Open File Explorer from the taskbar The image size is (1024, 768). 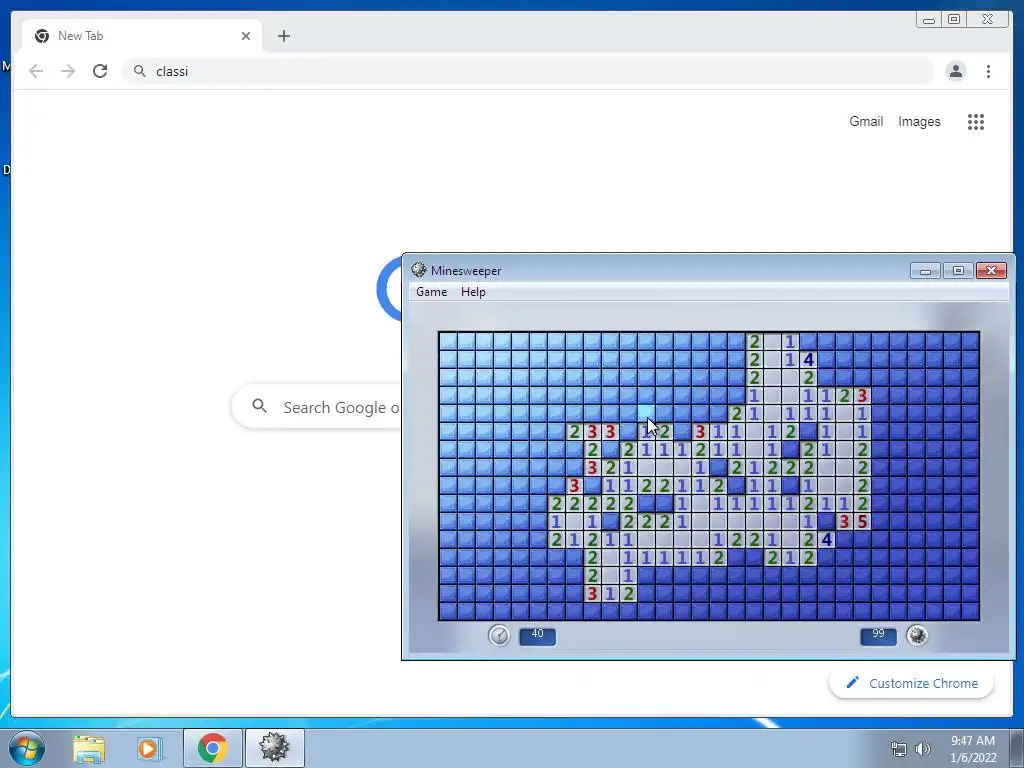(89, 748)
